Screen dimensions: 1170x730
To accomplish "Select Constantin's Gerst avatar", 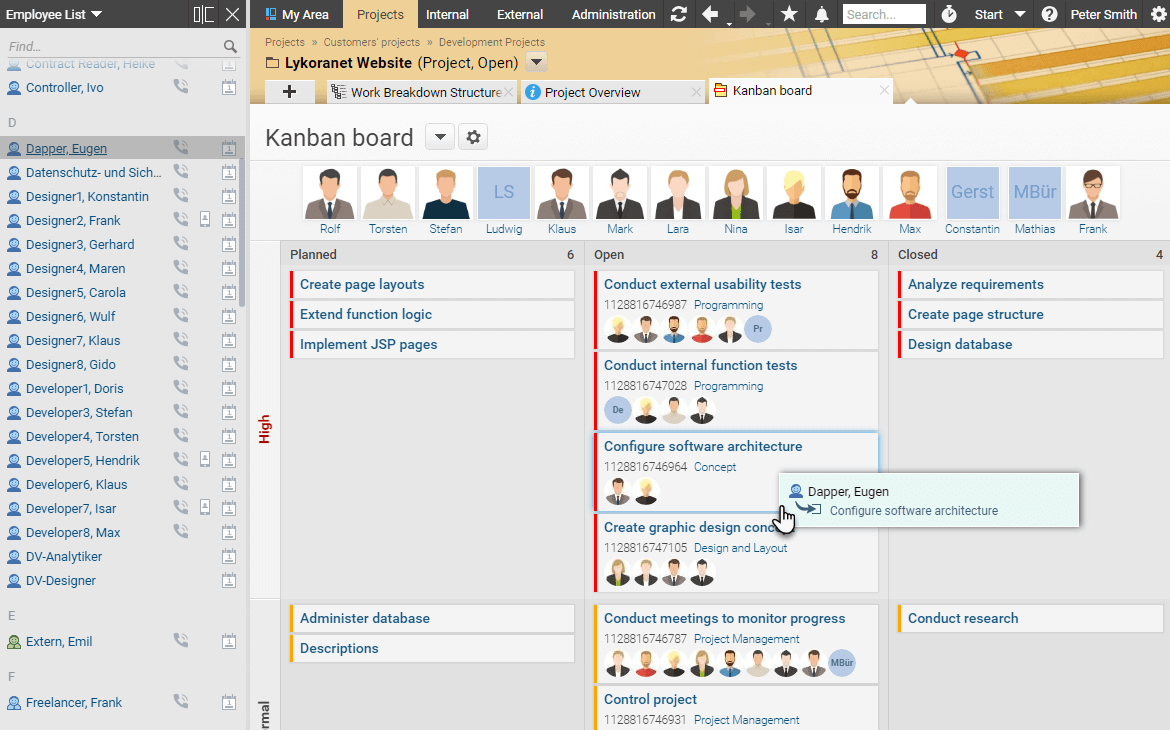I will coord(972,193).
